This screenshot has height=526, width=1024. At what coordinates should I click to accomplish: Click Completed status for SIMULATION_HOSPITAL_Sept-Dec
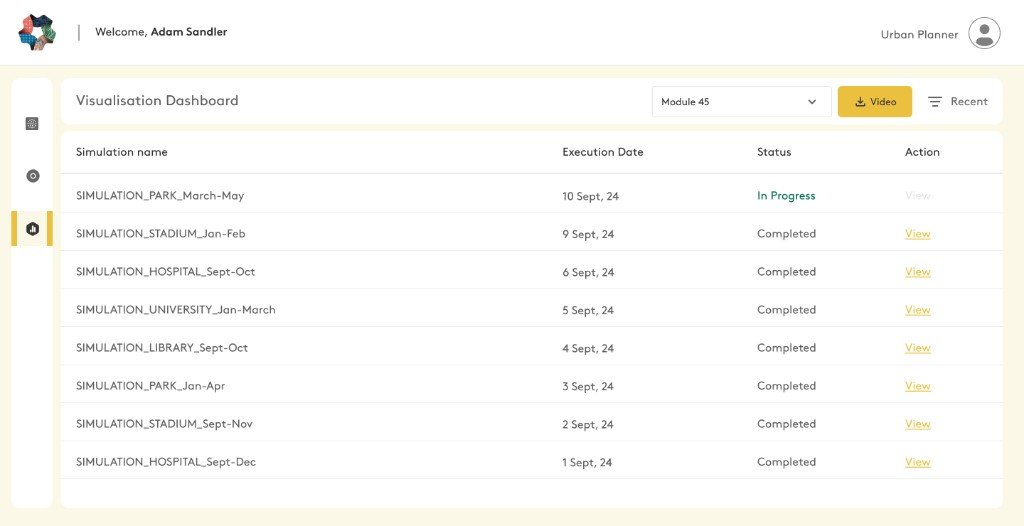[786, 462]
